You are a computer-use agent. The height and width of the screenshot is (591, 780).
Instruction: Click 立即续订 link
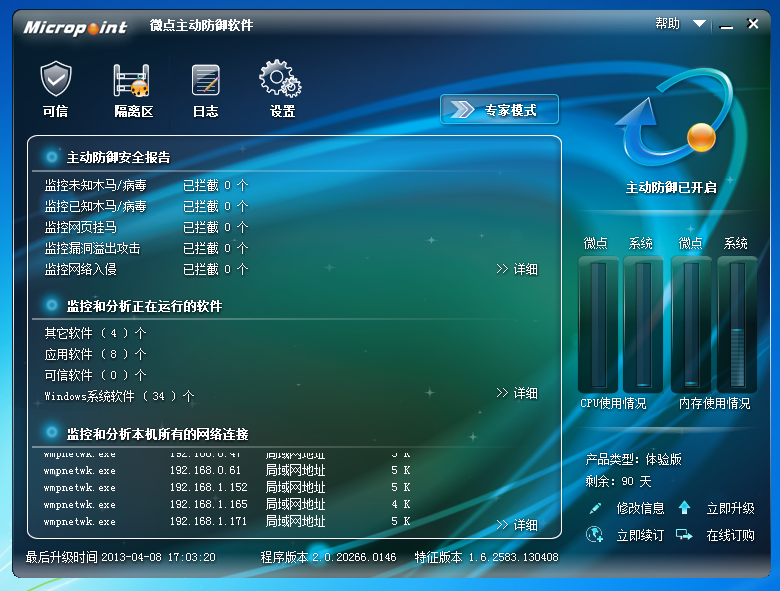point(640,535)
